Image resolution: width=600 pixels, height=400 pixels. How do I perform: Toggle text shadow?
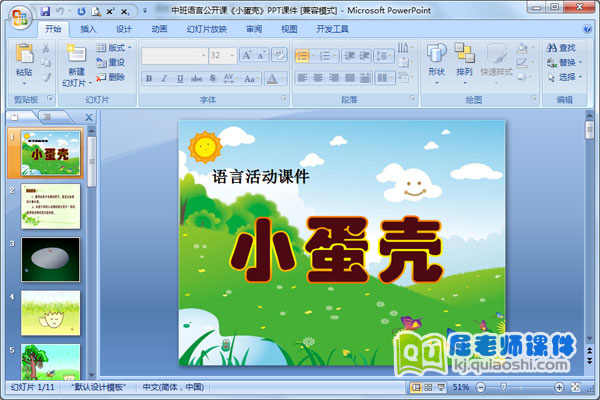213,78
